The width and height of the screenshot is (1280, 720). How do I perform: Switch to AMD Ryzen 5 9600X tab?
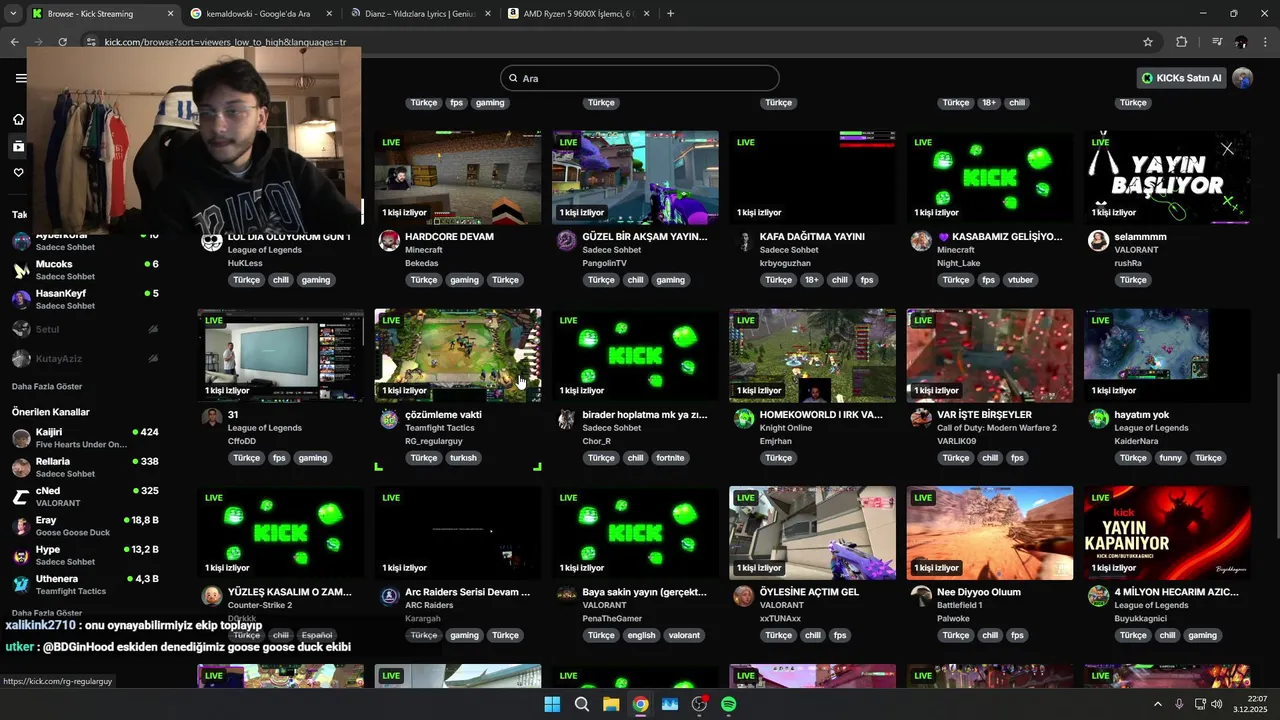coord(578,14)
